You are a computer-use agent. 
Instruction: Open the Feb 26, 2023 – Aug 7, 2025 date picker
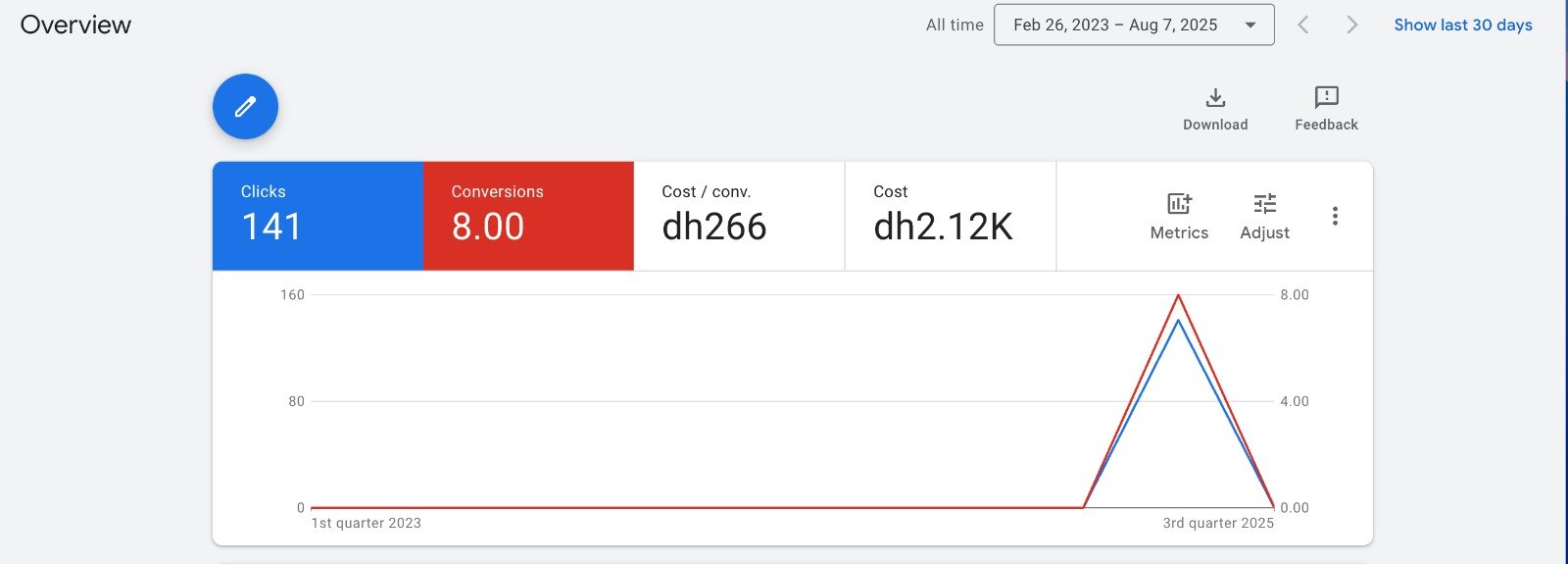pyautogui.click(x=1134, y=25)
